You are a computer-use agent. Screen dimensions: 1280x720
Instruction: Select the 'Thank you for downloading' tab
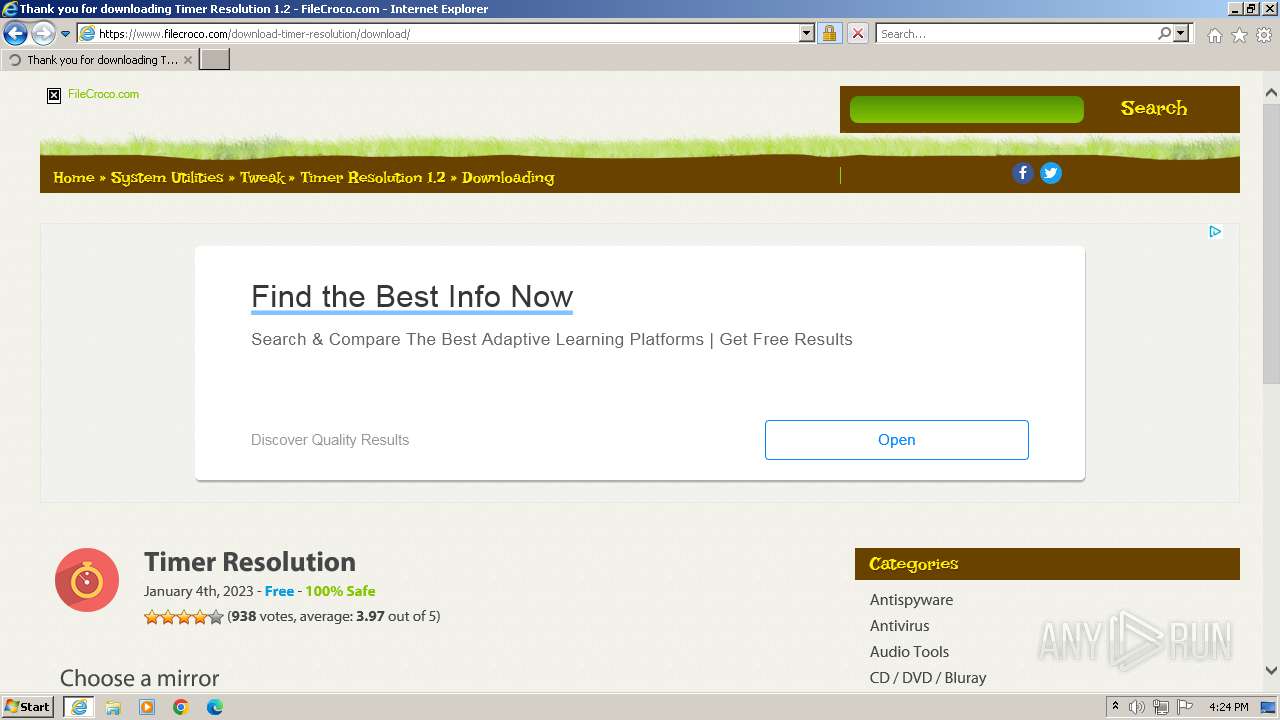point(100,60)
